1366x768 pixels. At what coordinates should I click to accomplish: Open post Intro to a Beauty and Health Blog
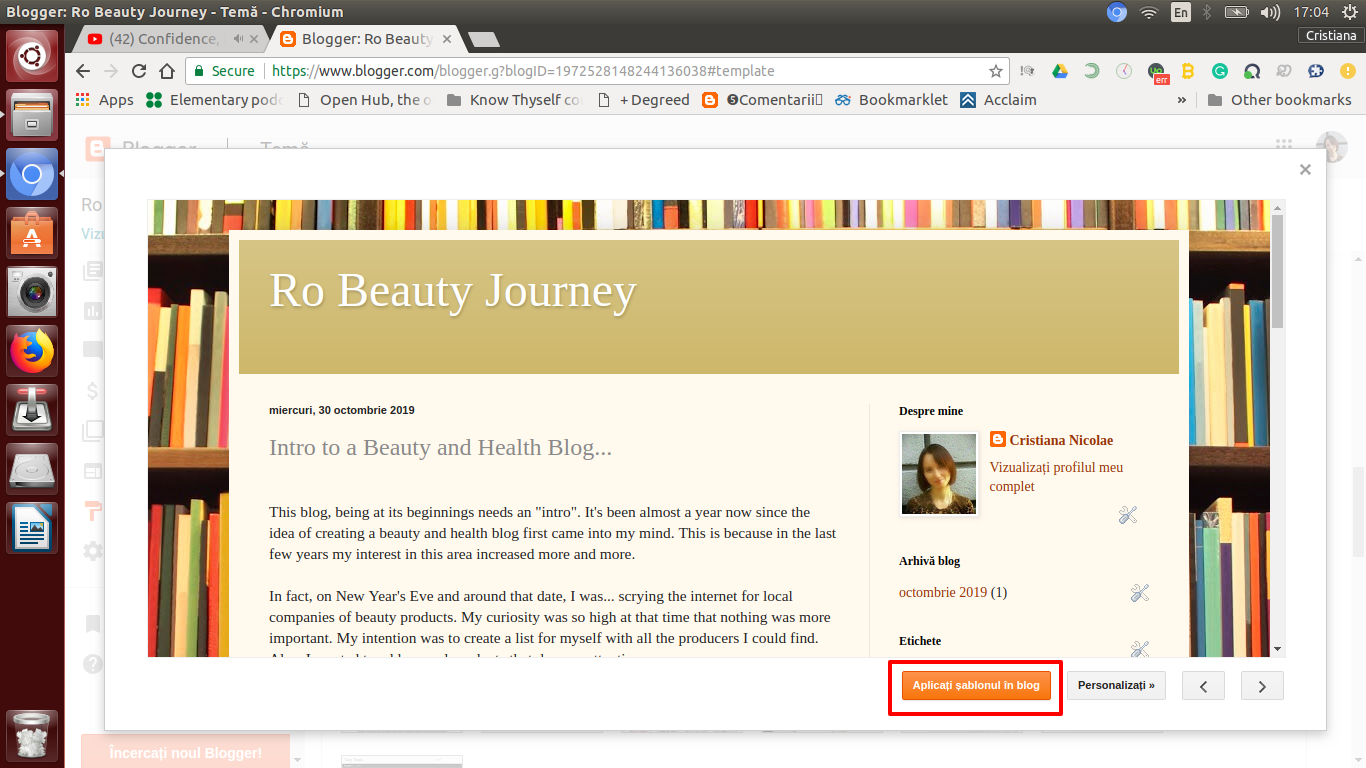tap(440, 447)
